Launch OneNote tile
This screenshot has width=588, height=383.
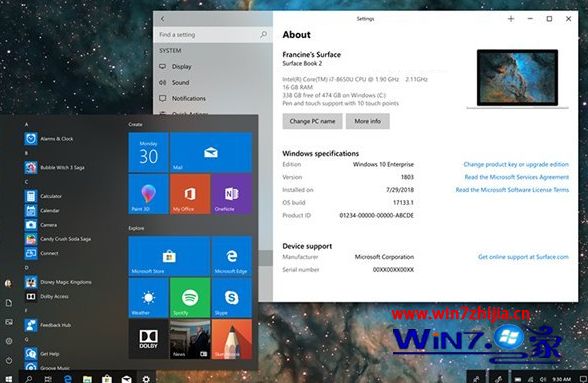pos(231,194)
